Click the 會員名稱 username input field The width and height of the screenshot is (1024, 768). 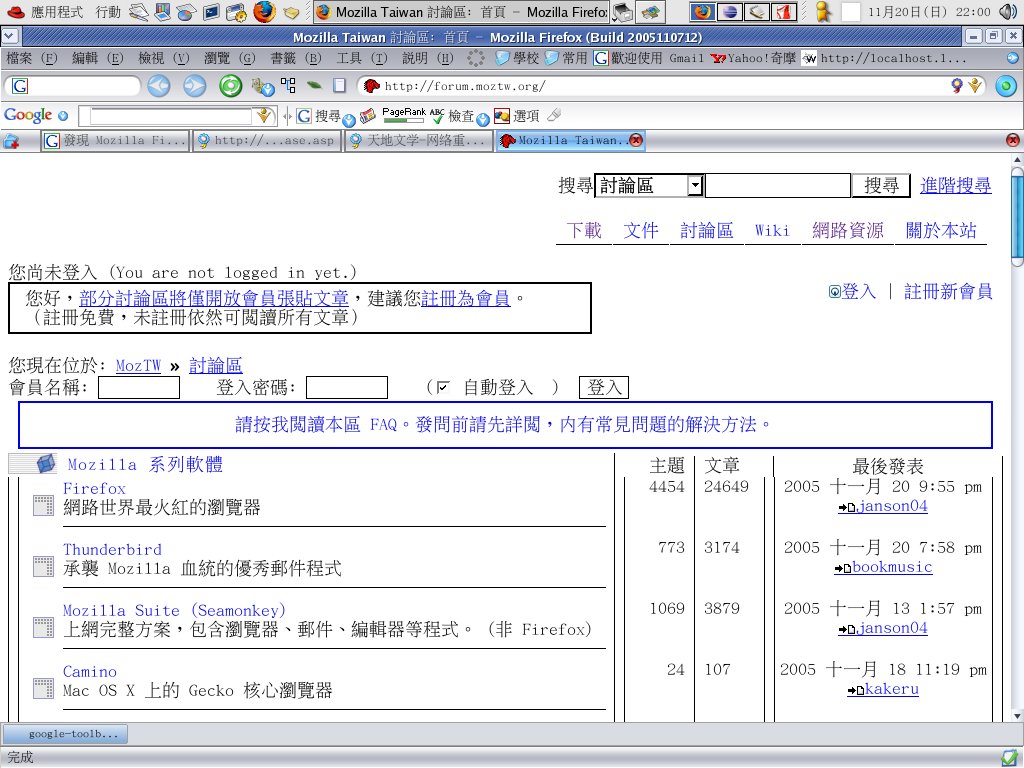(x=139, y=388)
